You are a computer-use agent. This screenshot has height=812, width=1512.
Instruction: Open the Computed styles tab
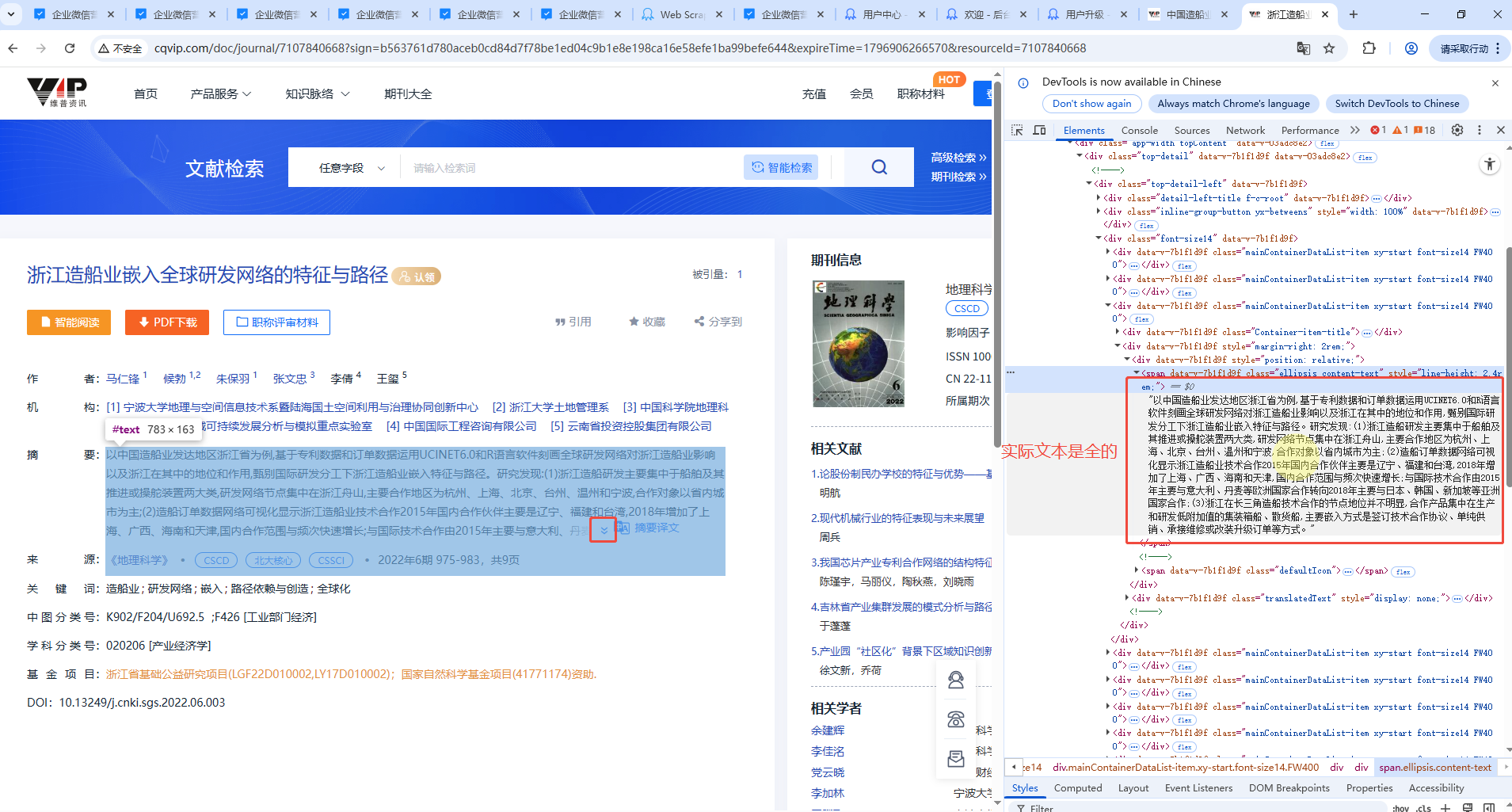pos(1078,788)
